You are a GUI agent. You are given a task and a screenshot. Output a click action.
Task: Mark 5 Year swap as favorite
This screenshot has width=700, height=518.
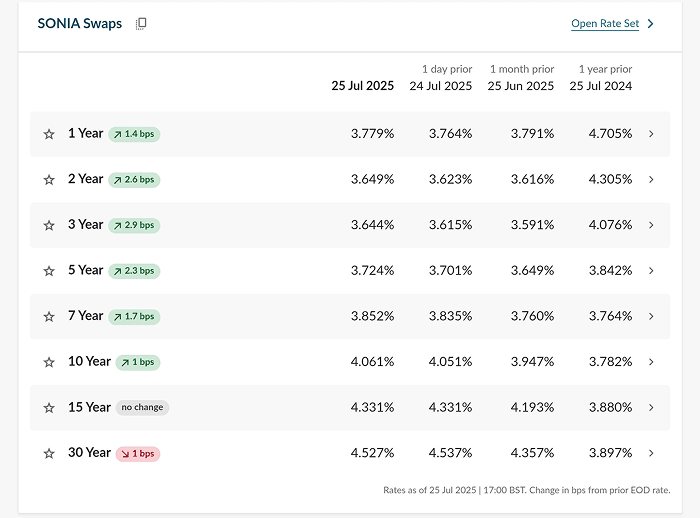pos(49,271)
